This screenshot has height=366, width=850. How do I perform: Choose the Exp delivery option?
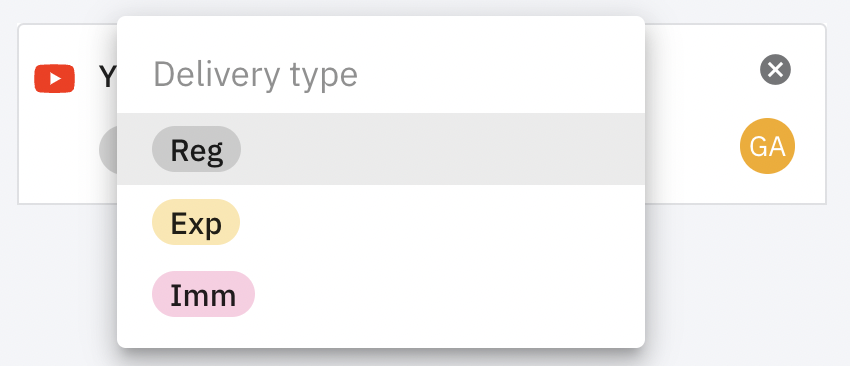(x=381, y=222)
